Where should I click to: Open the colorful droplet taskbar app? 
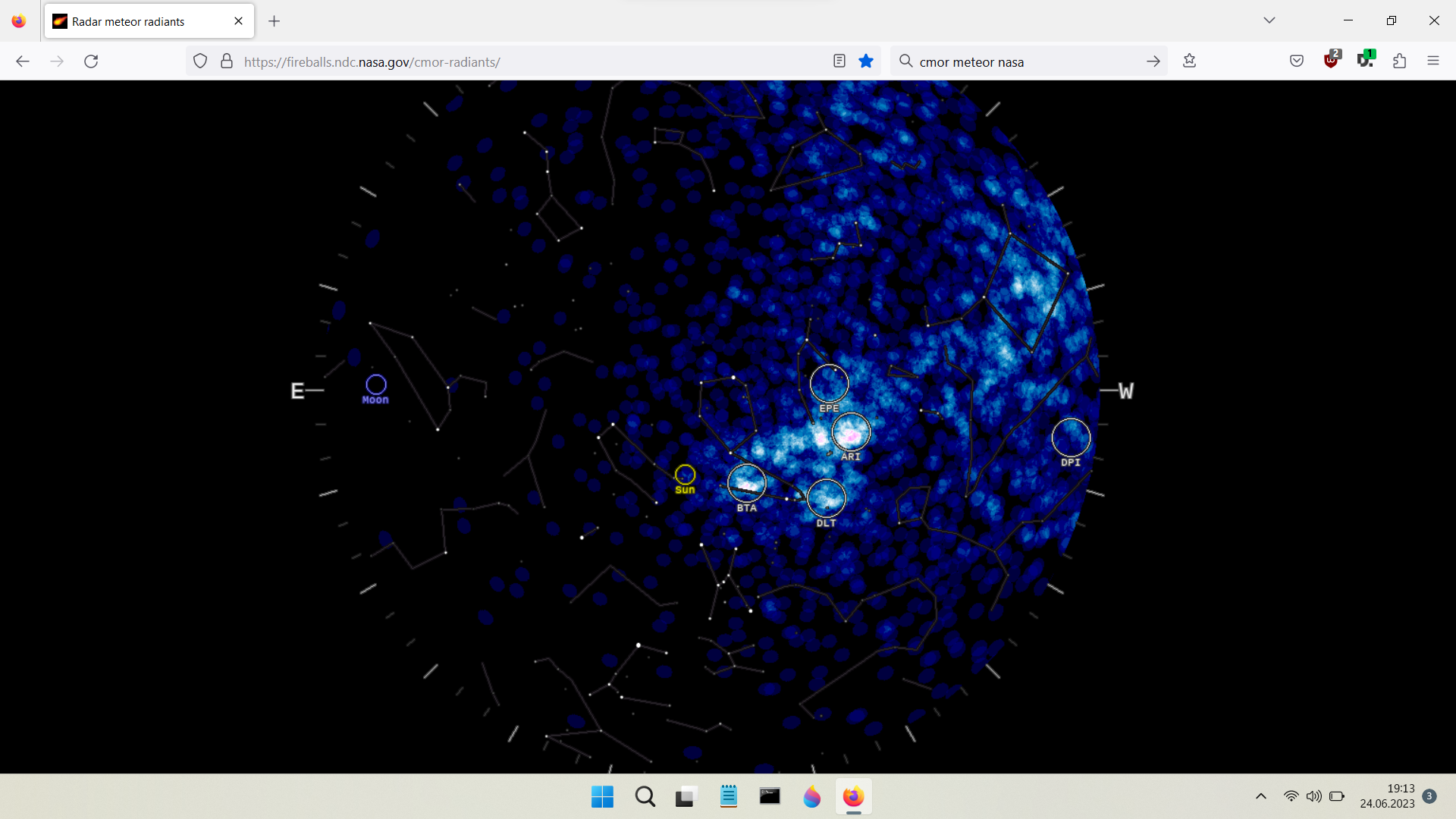(811, 796)
